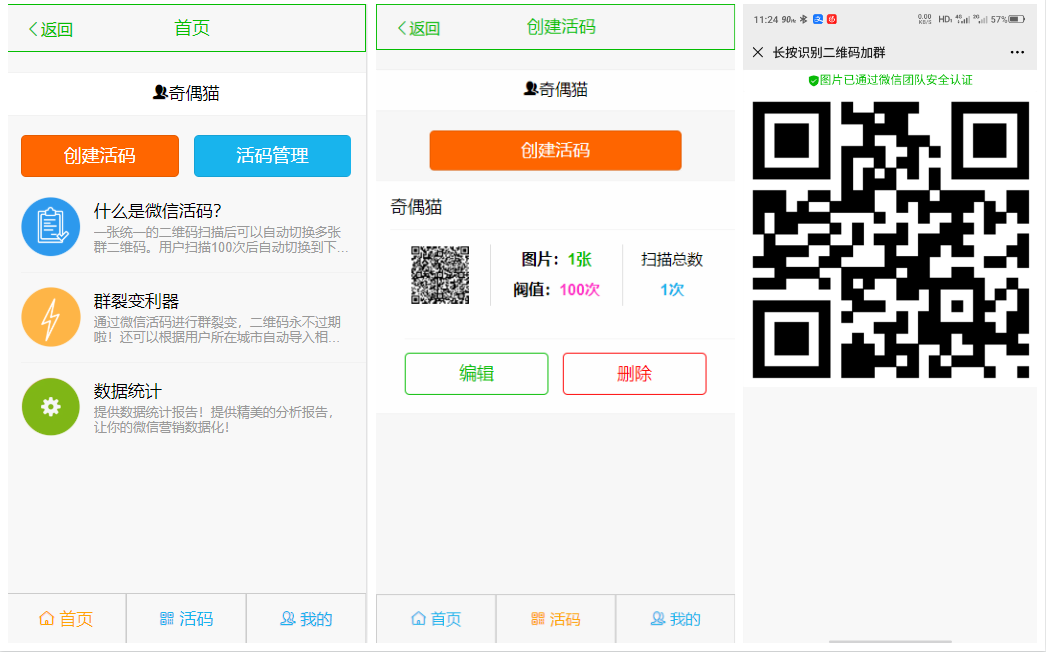Tap the 首页 title on the left screen header
The height and width of the screenshot is (652, 1046).
192,28
